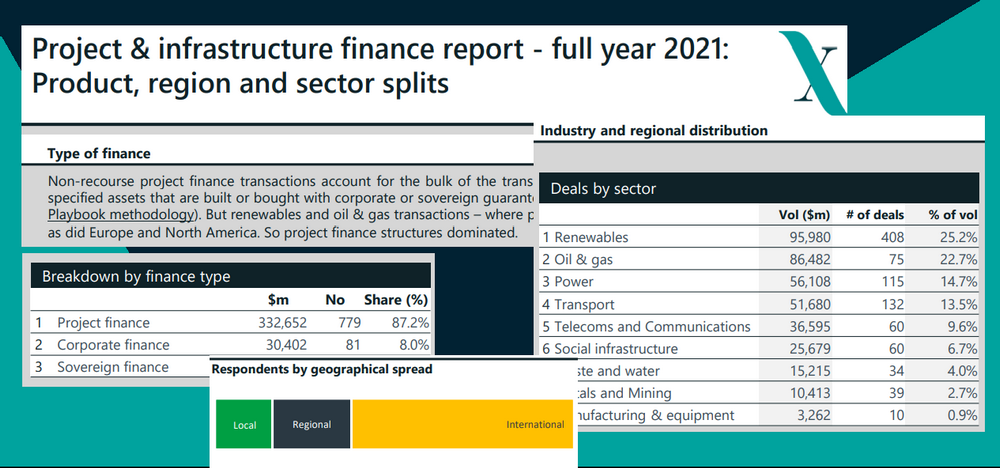Select the Sovereign finance row

(115, 367)
